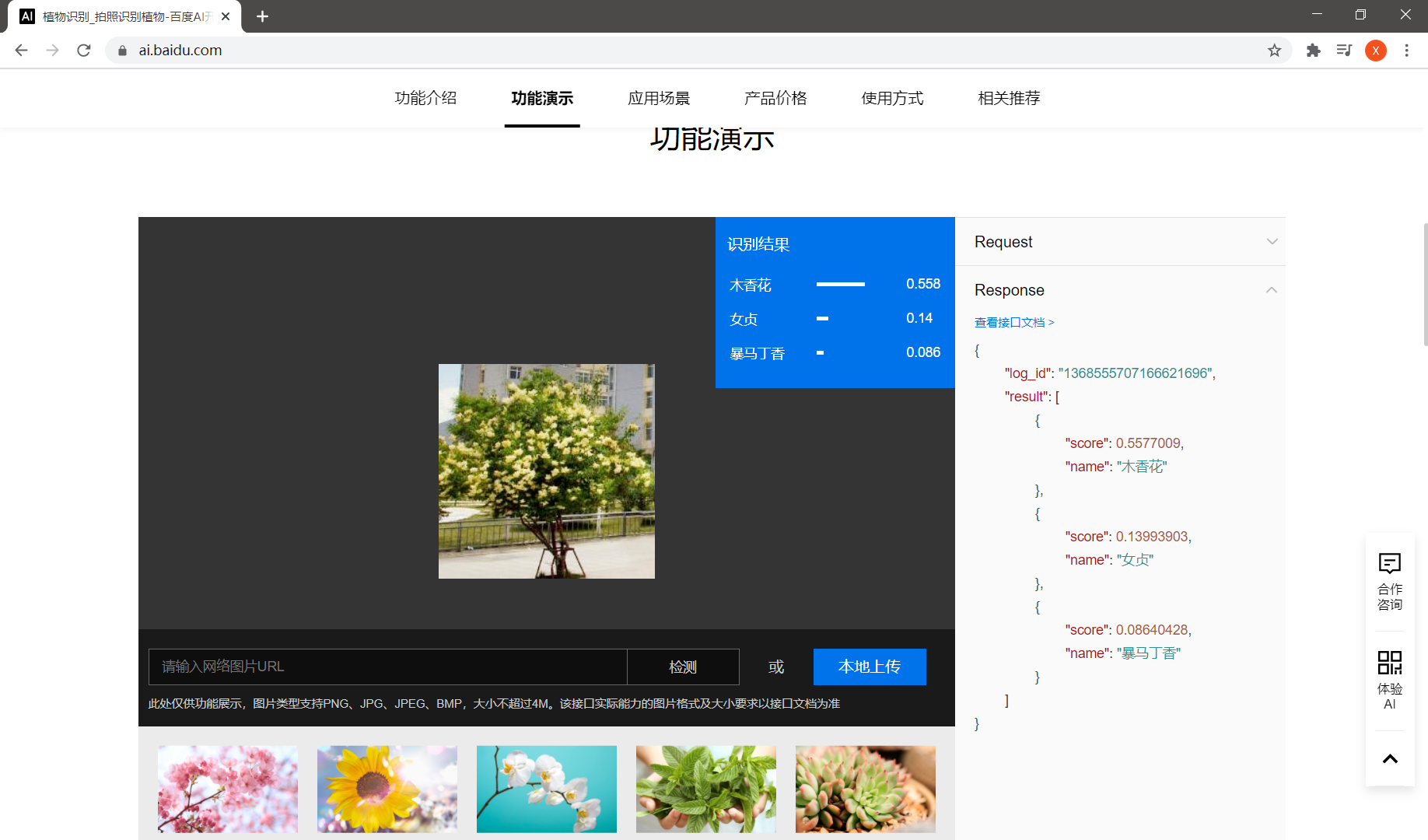Click the 暴马丁香 confidence bar

coord(820,353)
